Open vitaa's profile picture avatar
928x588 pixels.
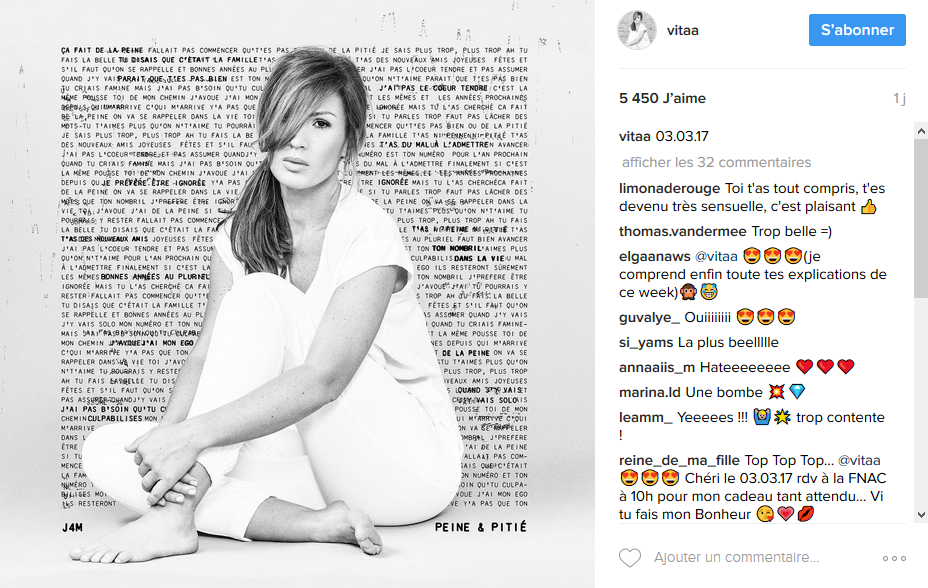637,30
